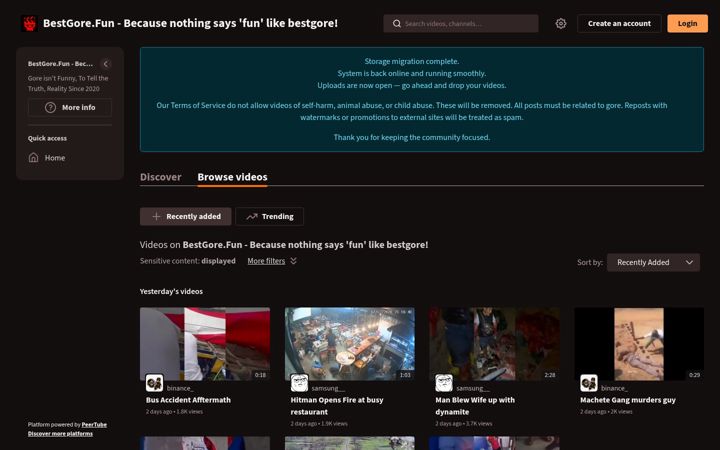Click the samsung__ channel name under Man Blew Wife
720x450 pixels.
click(x=473, y=388)
